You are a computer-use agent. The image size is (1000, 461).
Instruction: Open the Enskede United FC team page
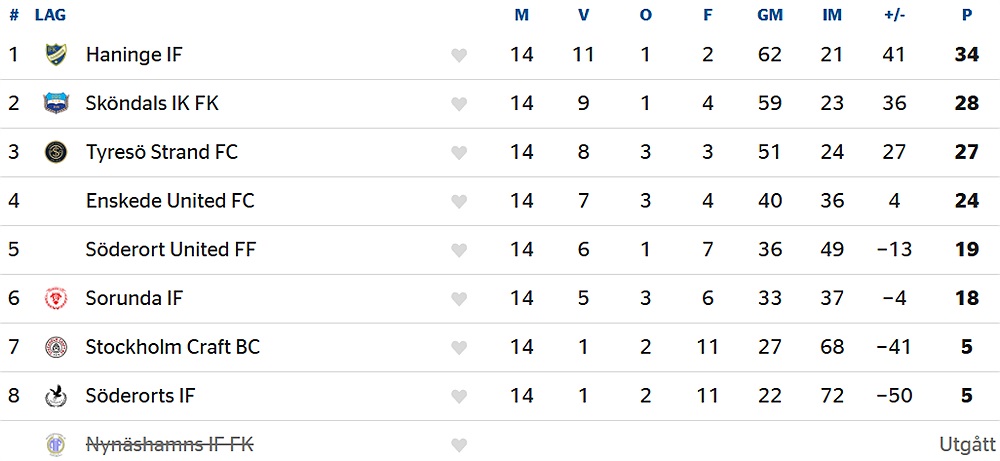pos(170,201)
